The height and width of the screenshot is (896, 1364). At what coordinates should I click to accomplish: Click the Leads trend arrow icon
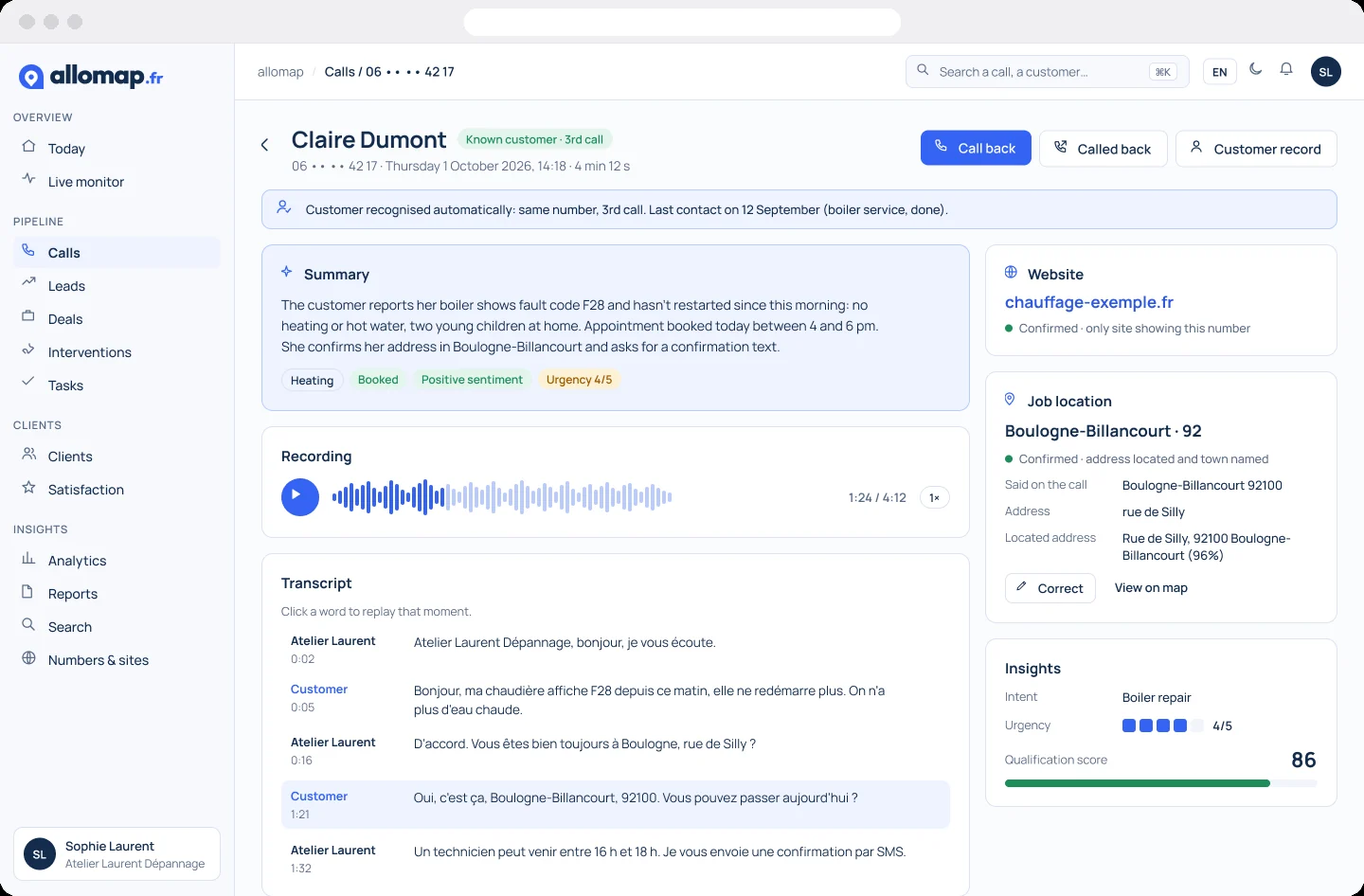28,283
